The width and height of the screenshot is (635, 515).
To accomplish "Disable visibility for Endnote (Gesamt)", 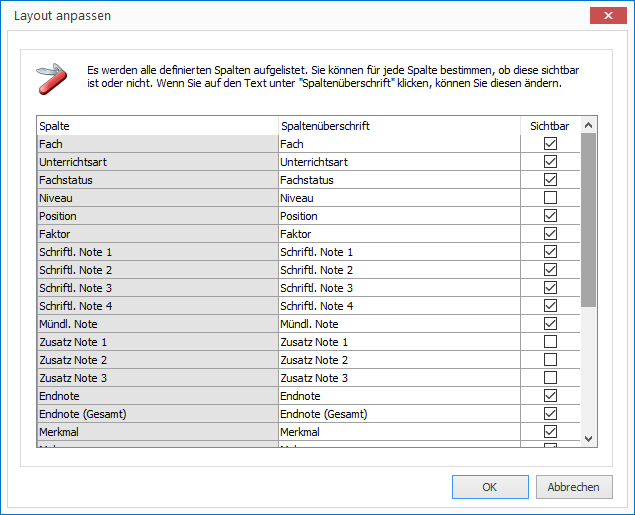I will 550,414.
